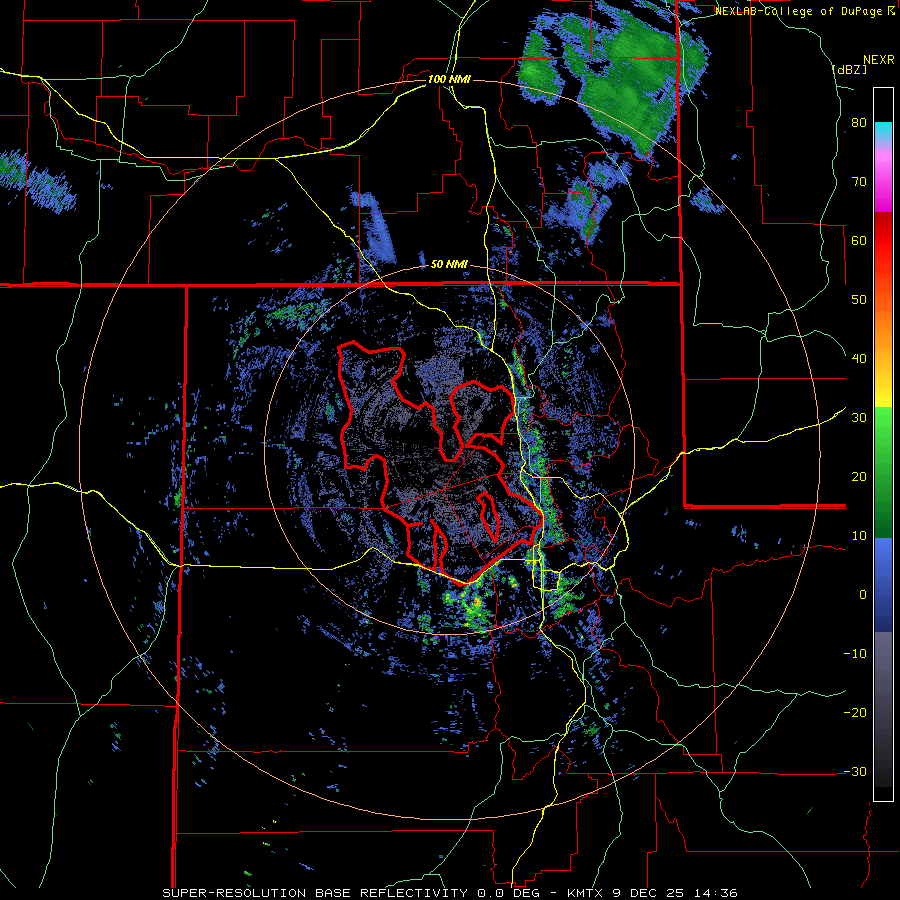Click the 30 value on the dBZ scale
Screen dimensions: 900x900
tap(859, 417)
